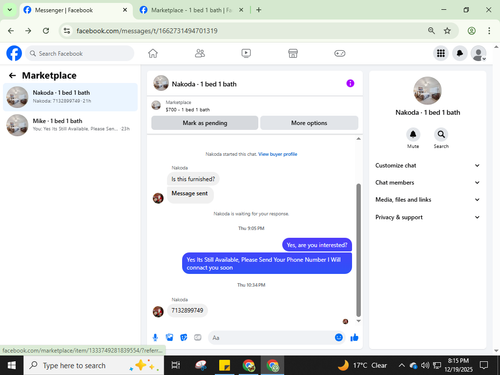Open Facebook notifications bell

[460, 53]
